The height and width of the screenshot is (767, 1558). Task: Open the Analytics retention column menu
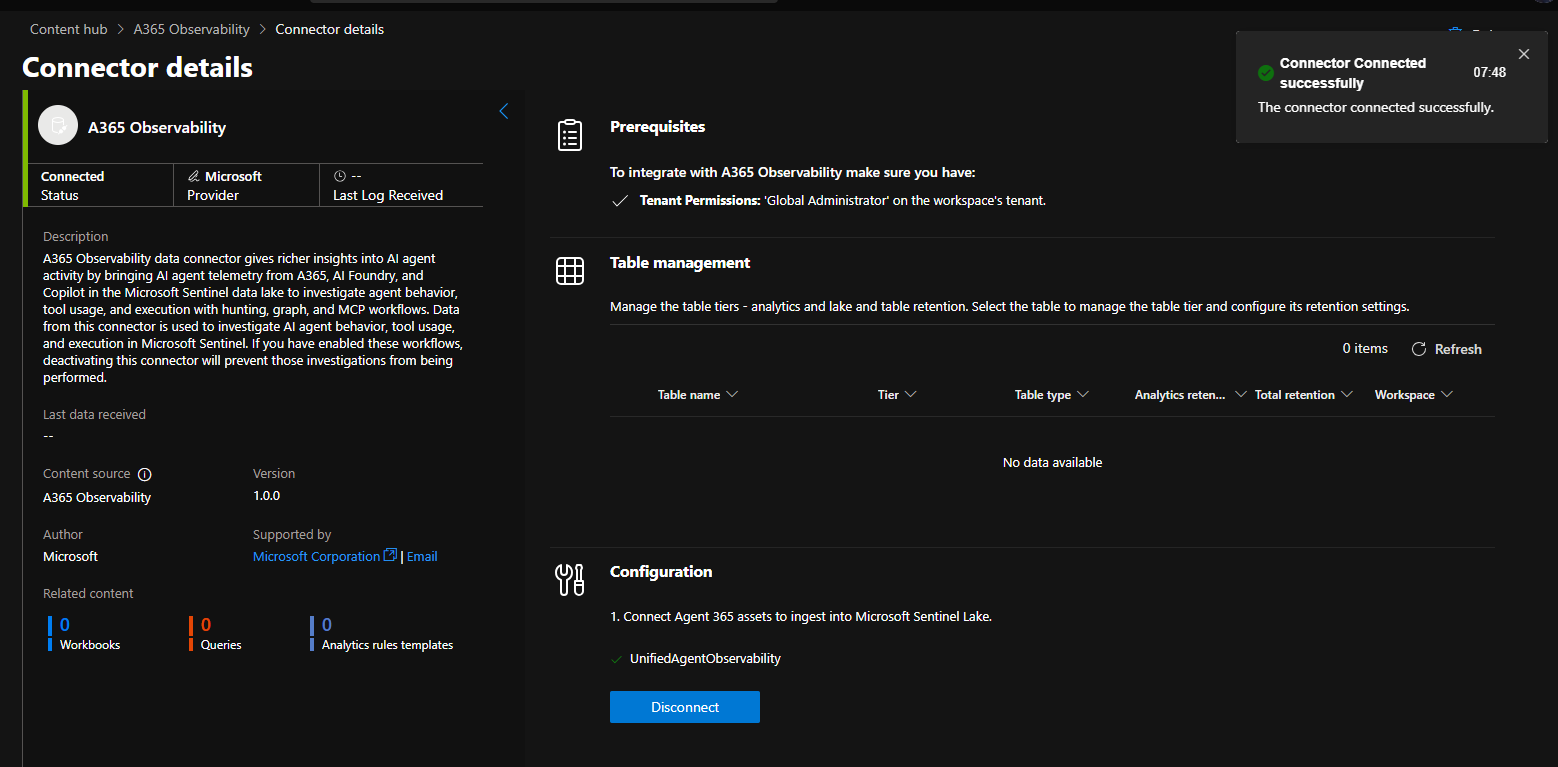tap(1241, 394)
